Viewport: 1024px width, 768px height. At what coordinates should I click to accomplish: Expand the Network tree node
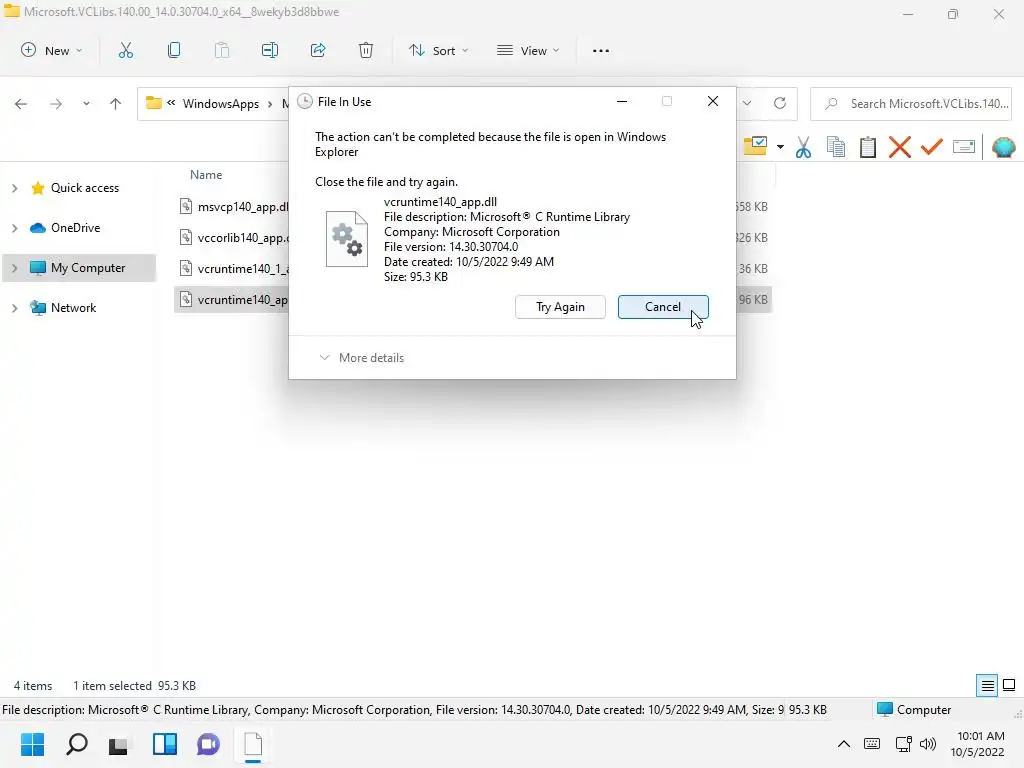coord(14,308)
